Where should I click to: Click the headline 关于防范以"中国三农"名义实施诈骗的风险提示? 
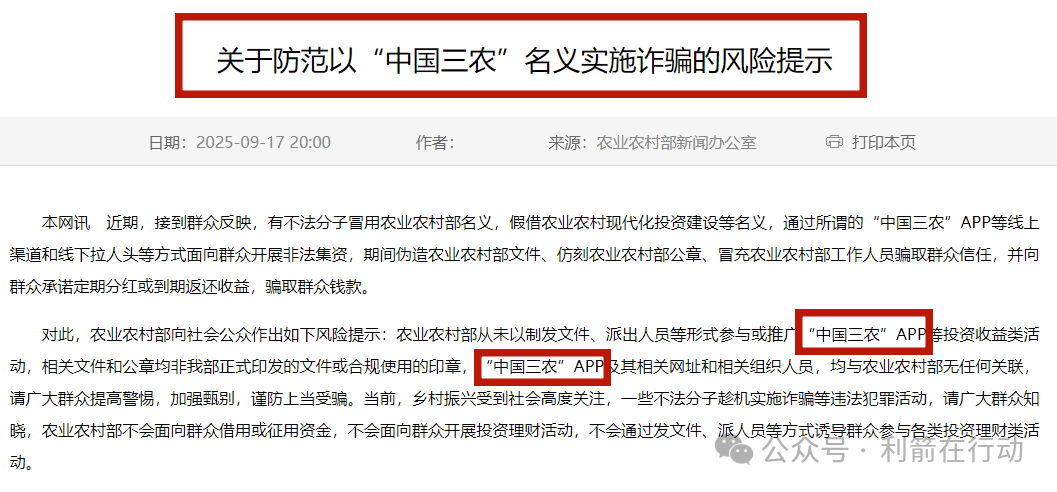point(524,61)
